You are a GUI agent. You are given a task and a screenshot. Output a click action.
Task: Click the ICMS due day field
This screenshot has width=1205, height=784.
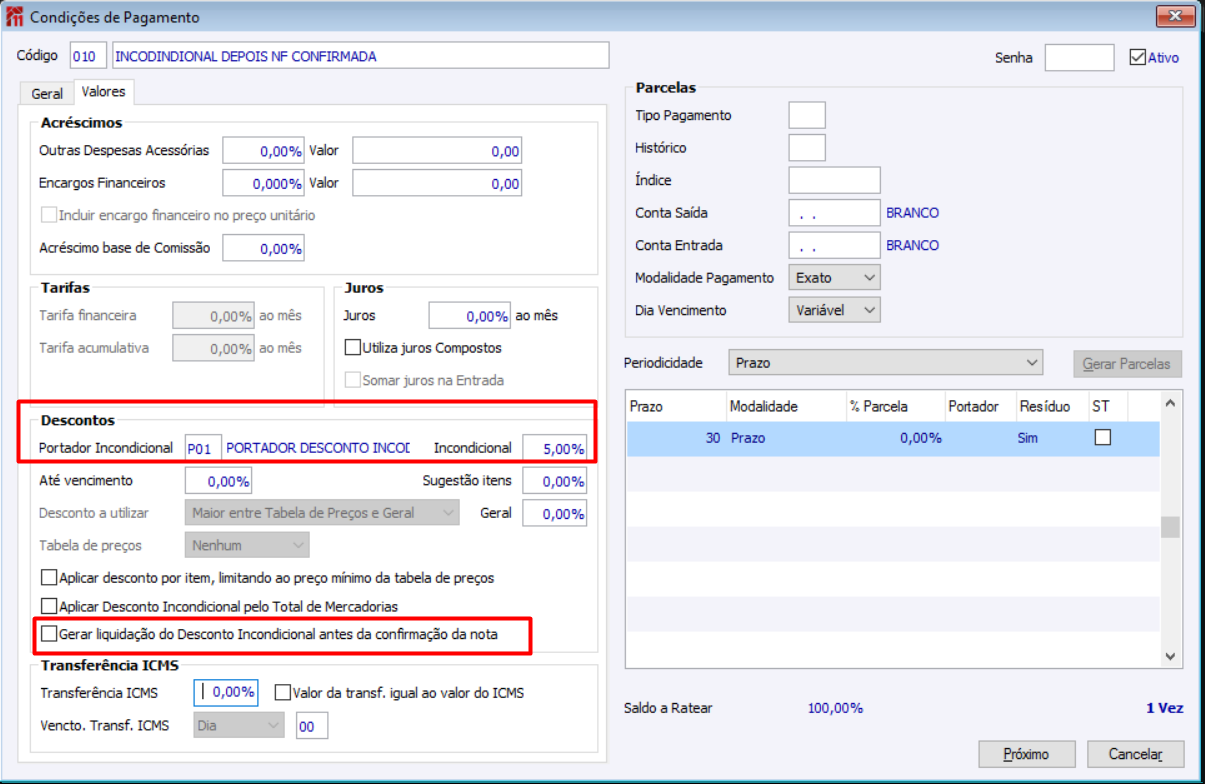point(312,726)
